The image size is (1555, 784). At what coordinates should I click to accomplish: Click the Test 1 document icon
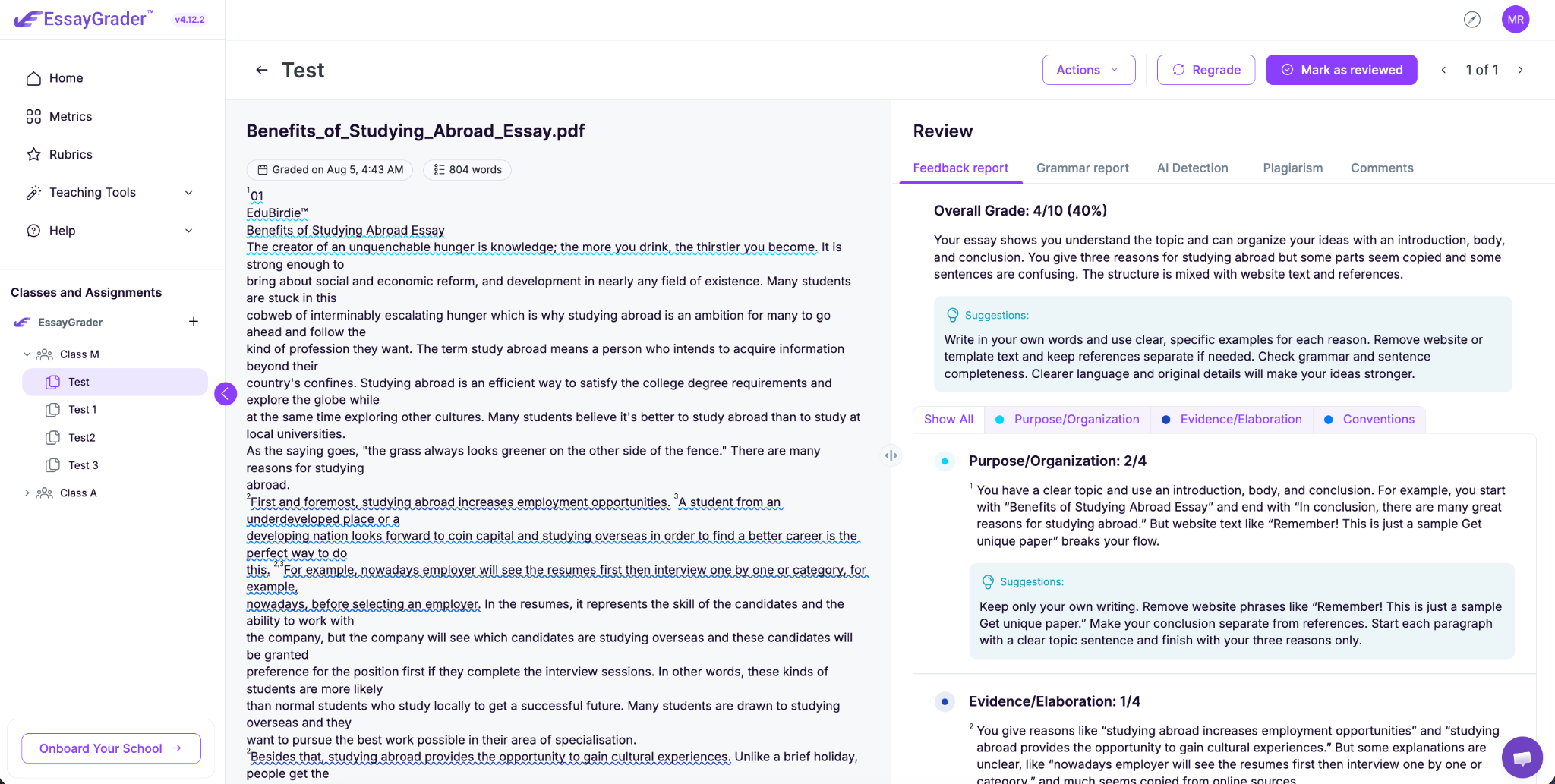(52, 410)
